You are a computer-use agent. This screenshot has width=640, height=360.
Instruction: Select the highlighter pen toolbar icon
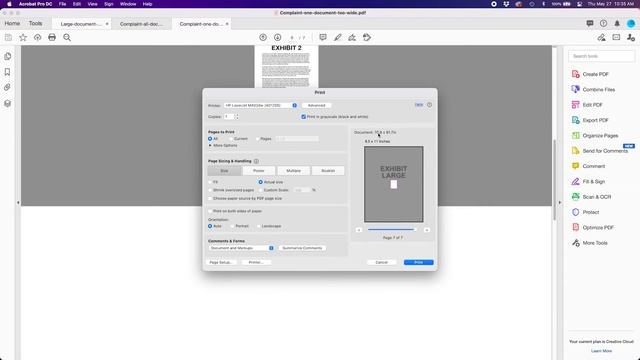click(x=338, y=38)
